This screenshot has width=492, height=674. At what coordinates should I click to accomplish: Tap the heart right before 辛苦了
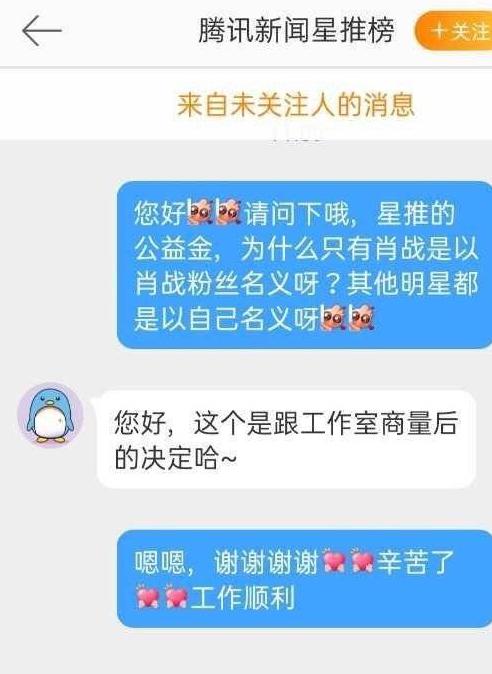pos(362,561)
